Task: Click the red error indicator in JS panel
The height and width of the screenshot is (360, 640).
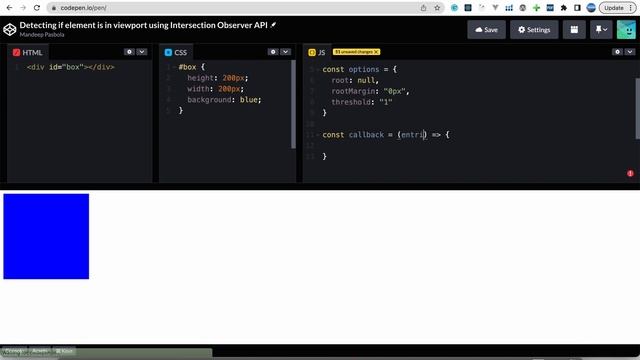Action: point(630,173)
